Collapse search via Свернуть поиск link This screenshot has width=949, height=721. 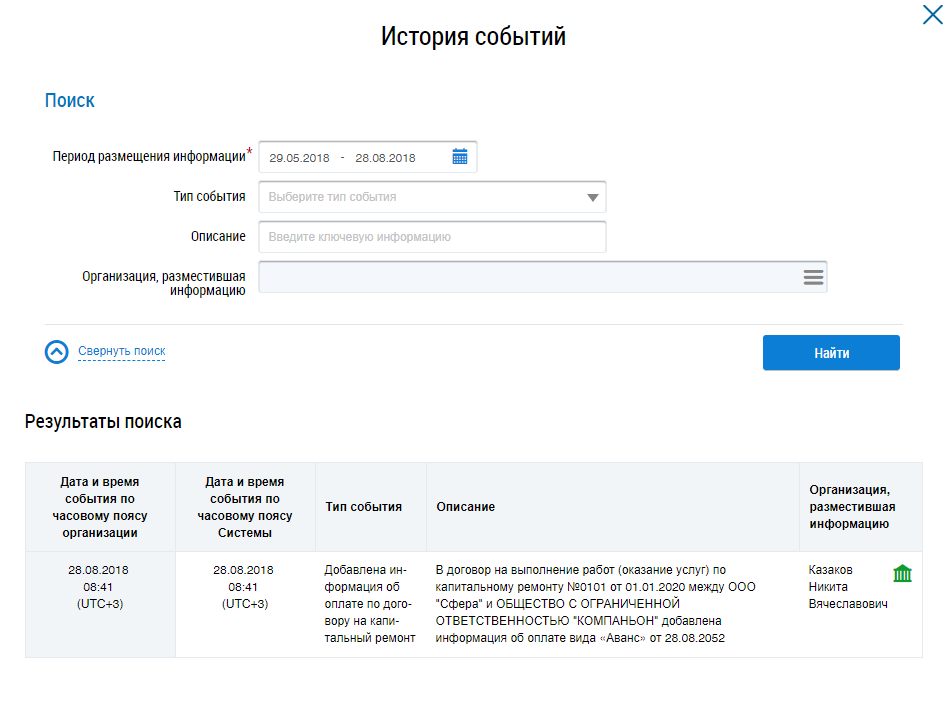(x=121, y=351)
